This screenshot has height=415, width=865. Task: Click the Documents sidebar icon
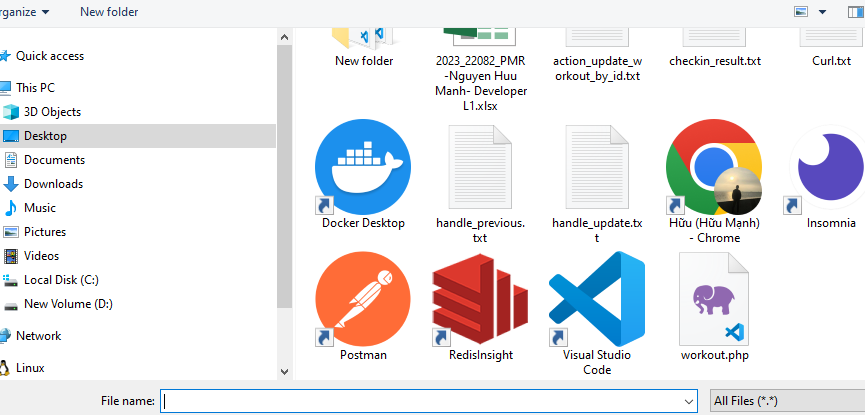point(11,160)
